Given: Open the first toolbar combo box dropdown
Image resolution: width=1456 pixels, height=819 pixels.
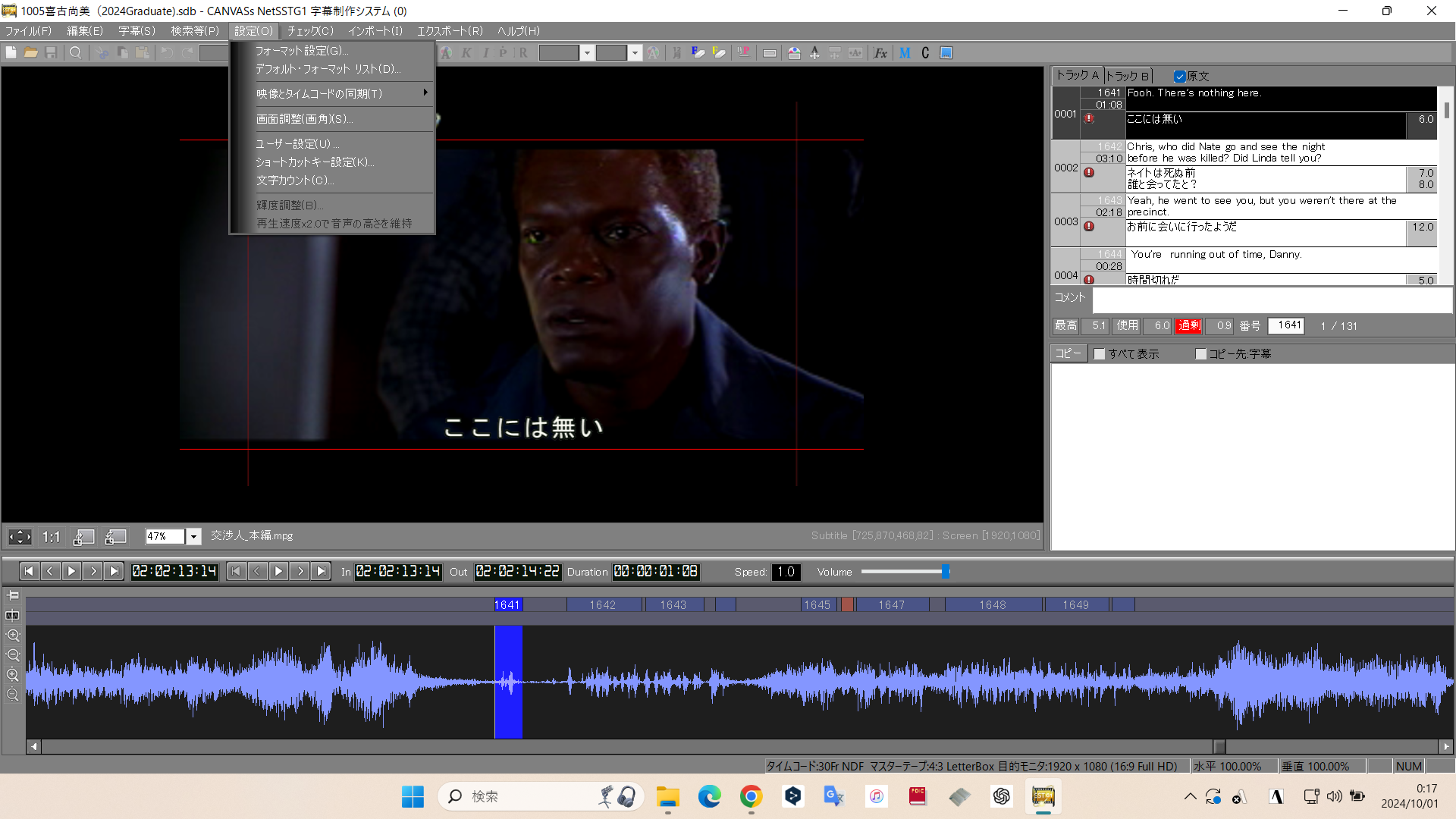Looking at the screenshot, I should click(x=586, y=53).
